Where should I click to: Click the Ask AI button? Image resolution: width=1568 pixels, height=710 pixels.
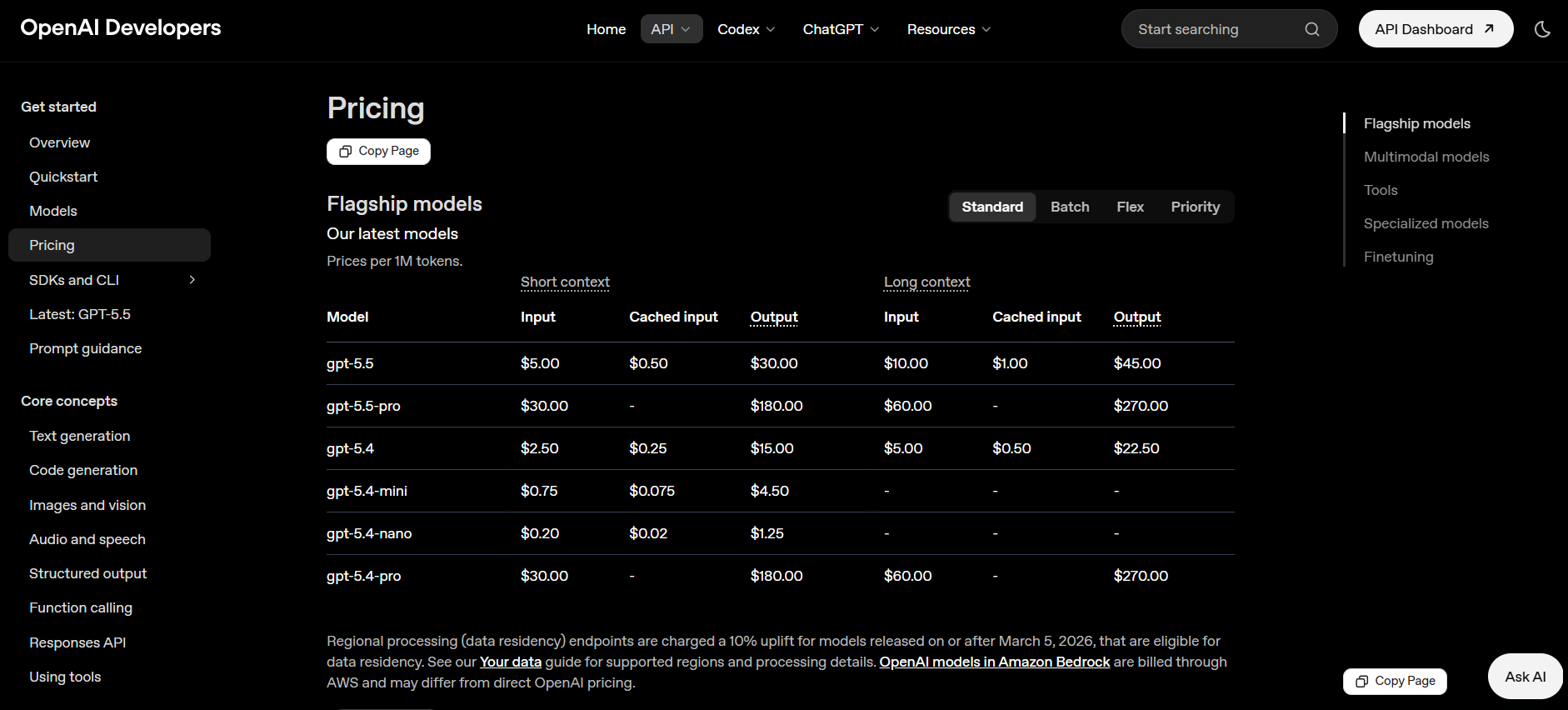pyautogui.click(x=1525, y=677)
